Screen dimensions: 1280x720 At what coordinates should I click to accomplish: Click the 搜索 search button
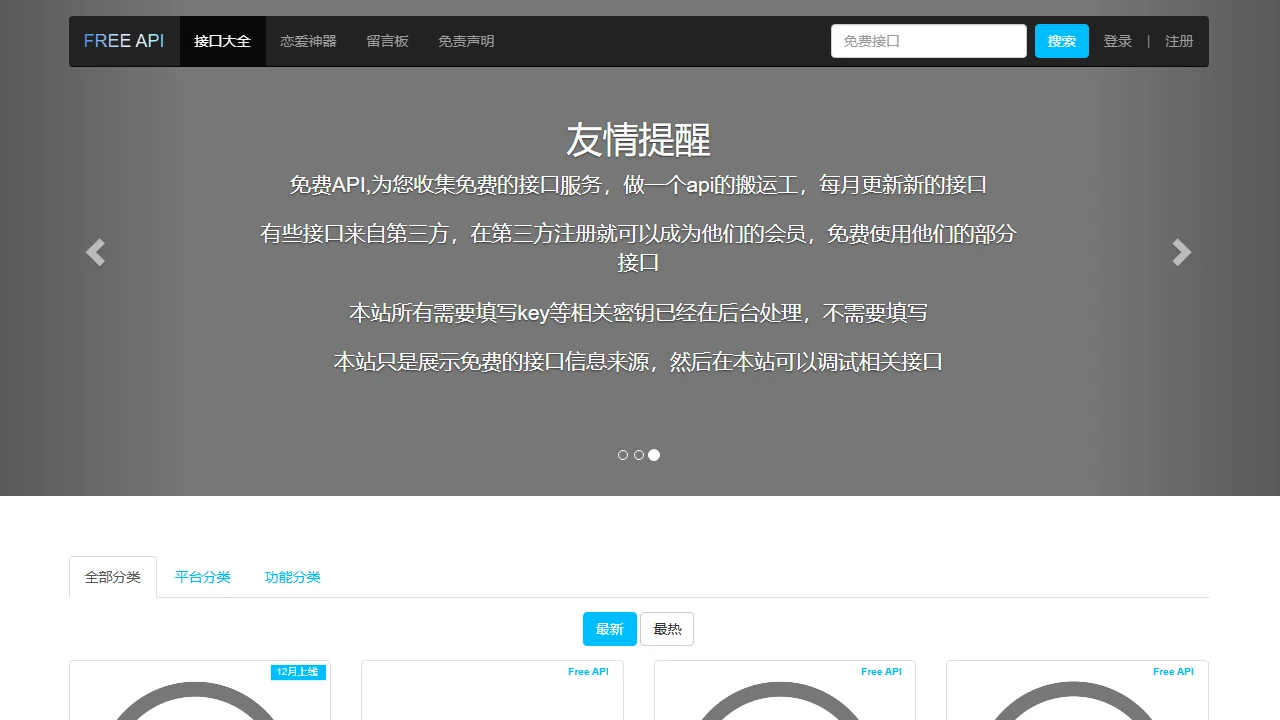tap(1061, 41)
